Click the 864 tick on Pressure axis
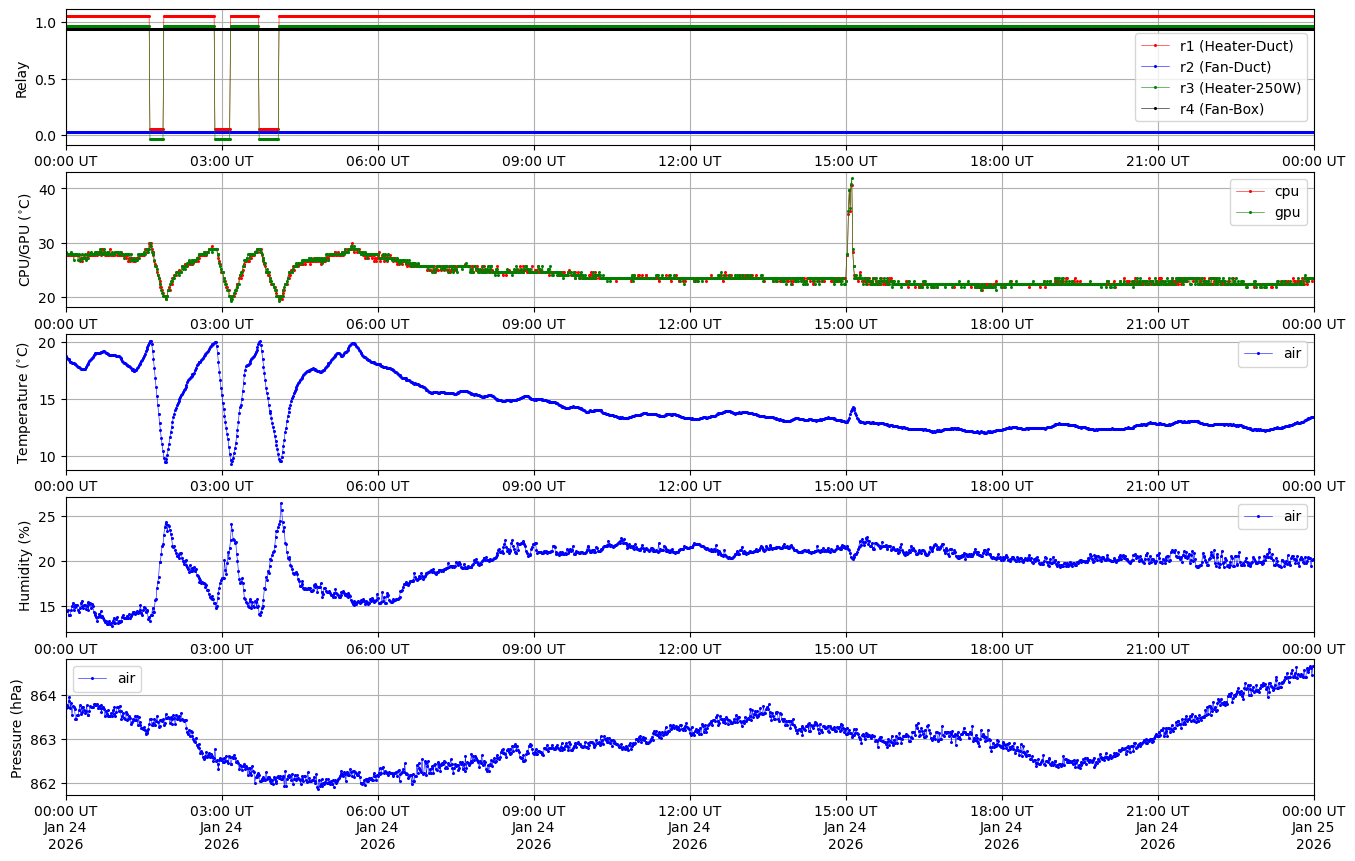 46,696
